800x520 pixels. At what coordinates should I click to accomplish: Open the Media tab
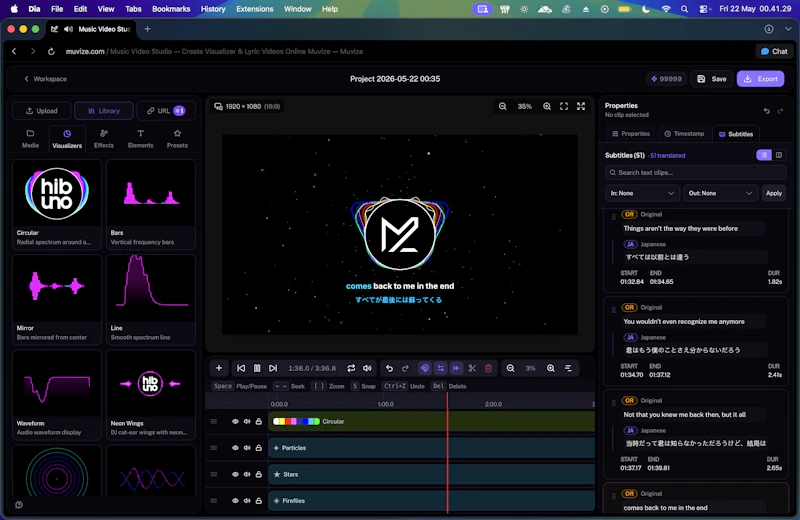(30, 139)
